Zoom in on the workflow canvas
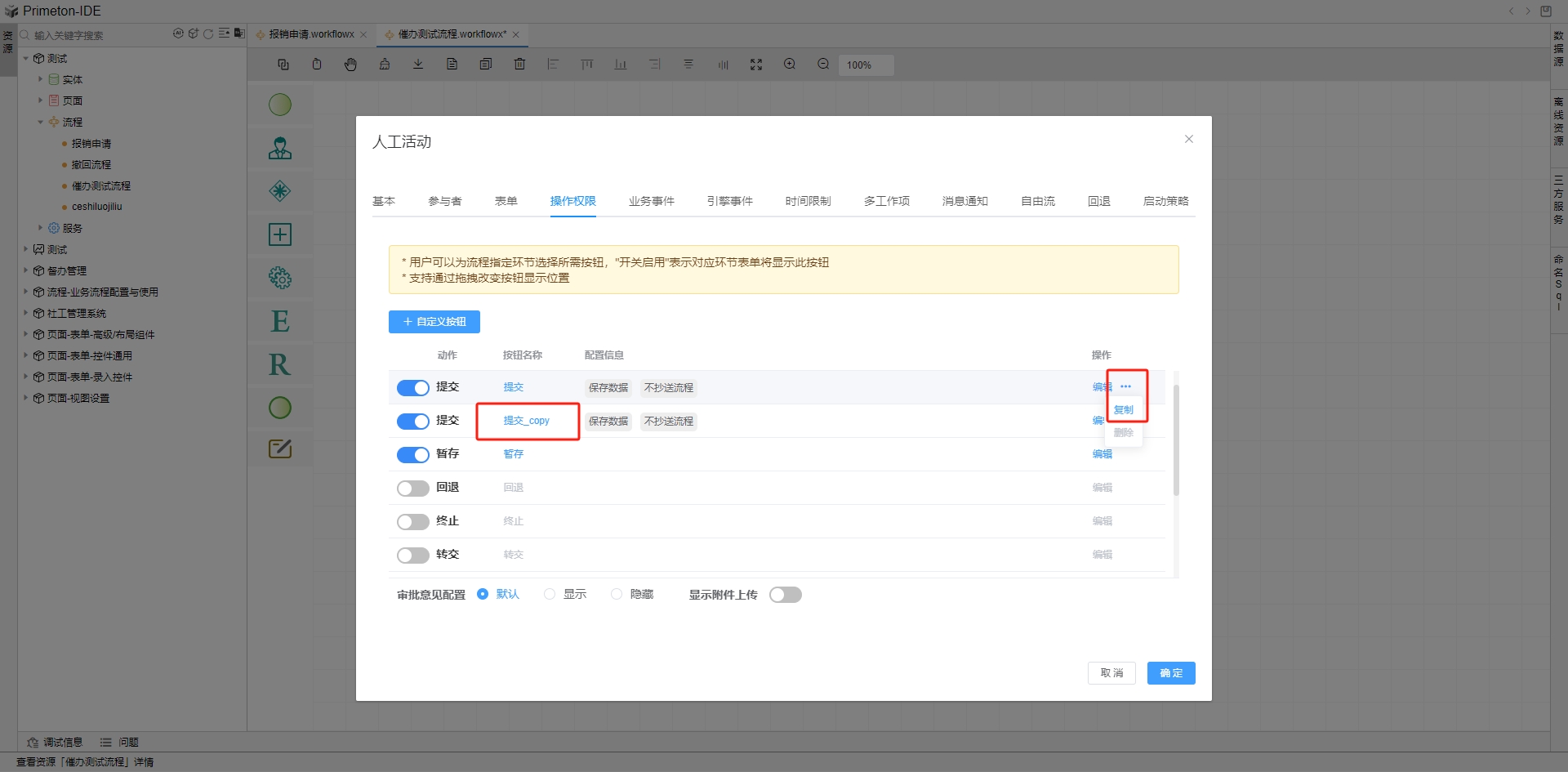Screen dimensions: 1568x772 pos(790,65)
